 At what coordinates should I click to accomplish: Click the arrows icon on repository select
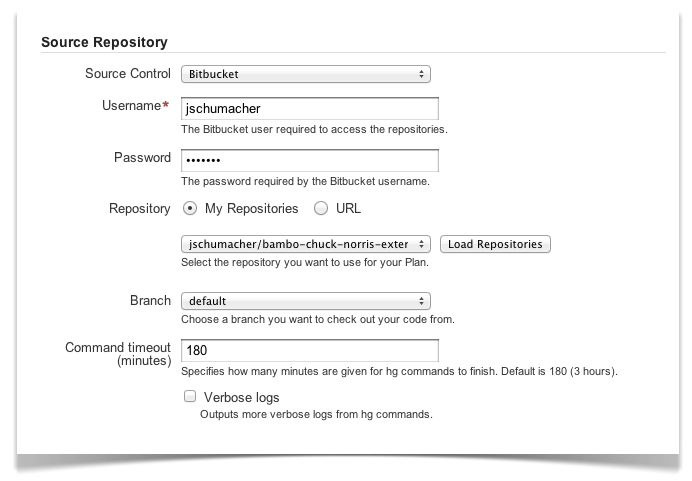click(x=421, y=244)
